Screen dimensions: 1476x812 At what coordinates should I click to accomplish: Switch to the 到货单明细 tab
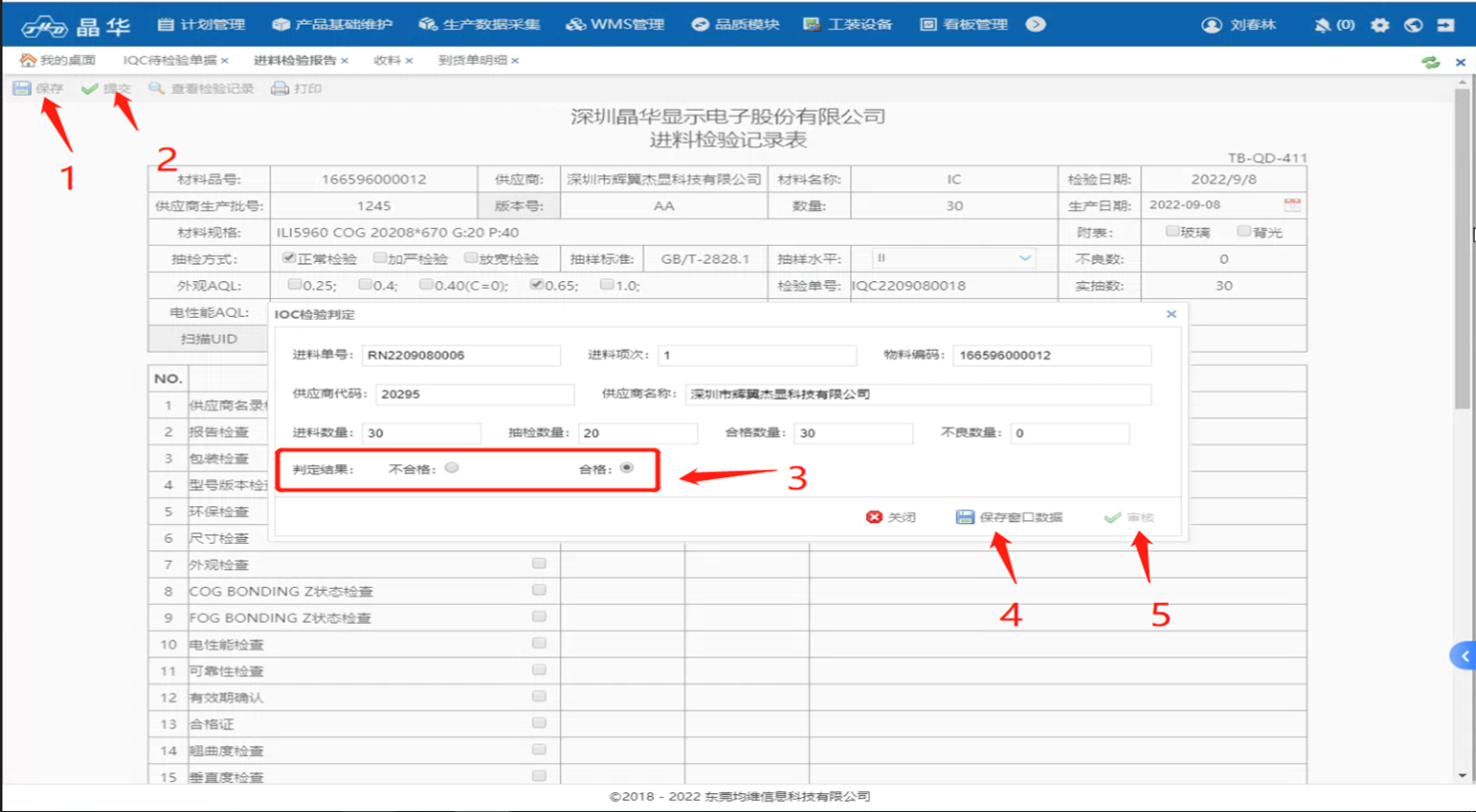(472, 61)
